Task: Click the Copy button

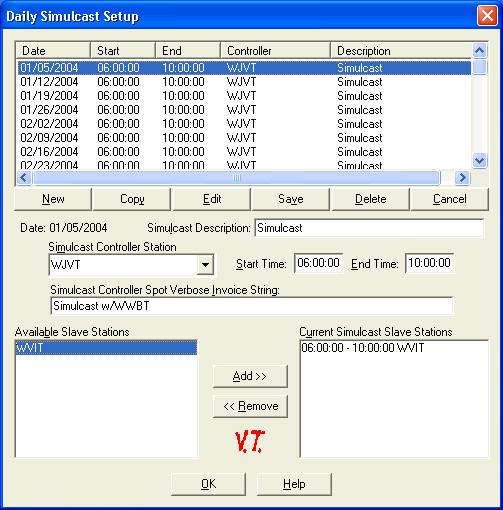Action: point(132,199)
